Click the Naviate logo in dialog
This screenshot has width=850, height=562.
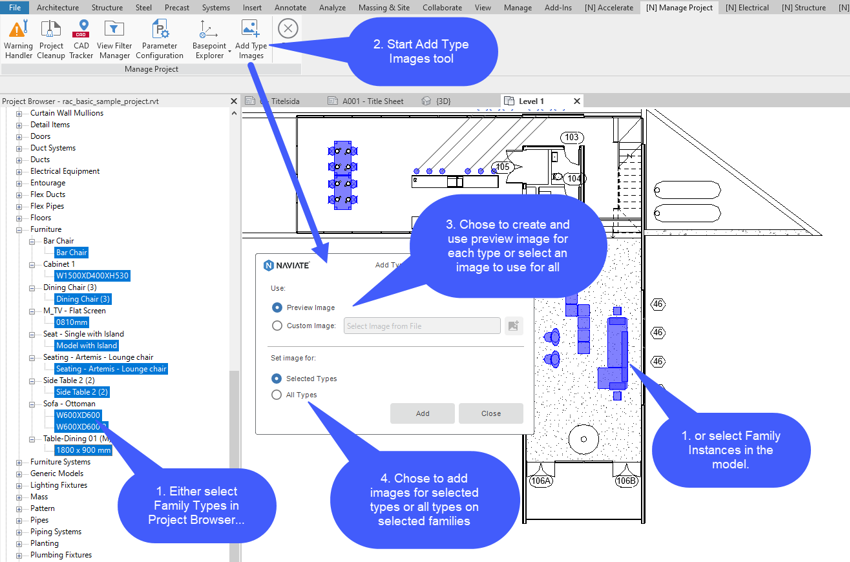[x=286, y=265]
